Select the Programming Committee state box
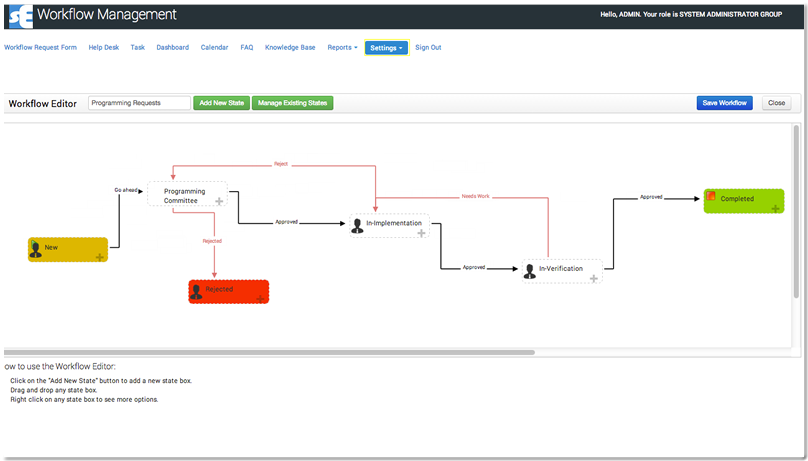Image resolution: width=808 pixels, height=461 pixels. 187,194
